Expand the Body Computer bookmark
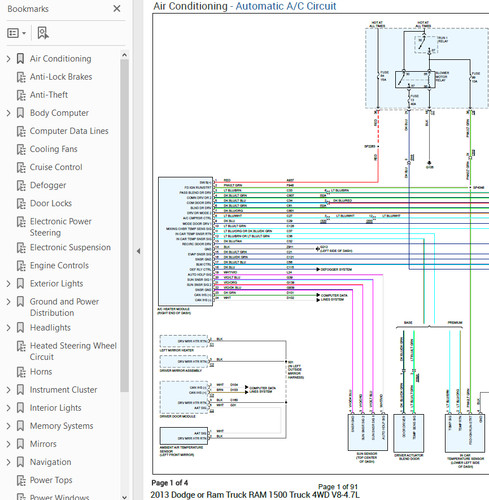The width and height of the screenshot is (489, 500). [9, 113]
